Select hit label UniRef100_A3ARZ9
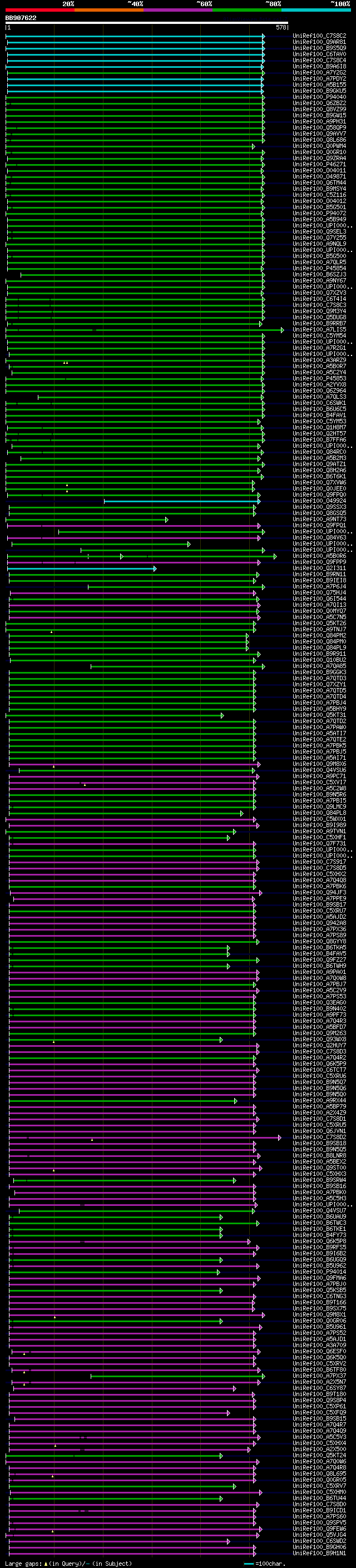 tap(319, 360)
